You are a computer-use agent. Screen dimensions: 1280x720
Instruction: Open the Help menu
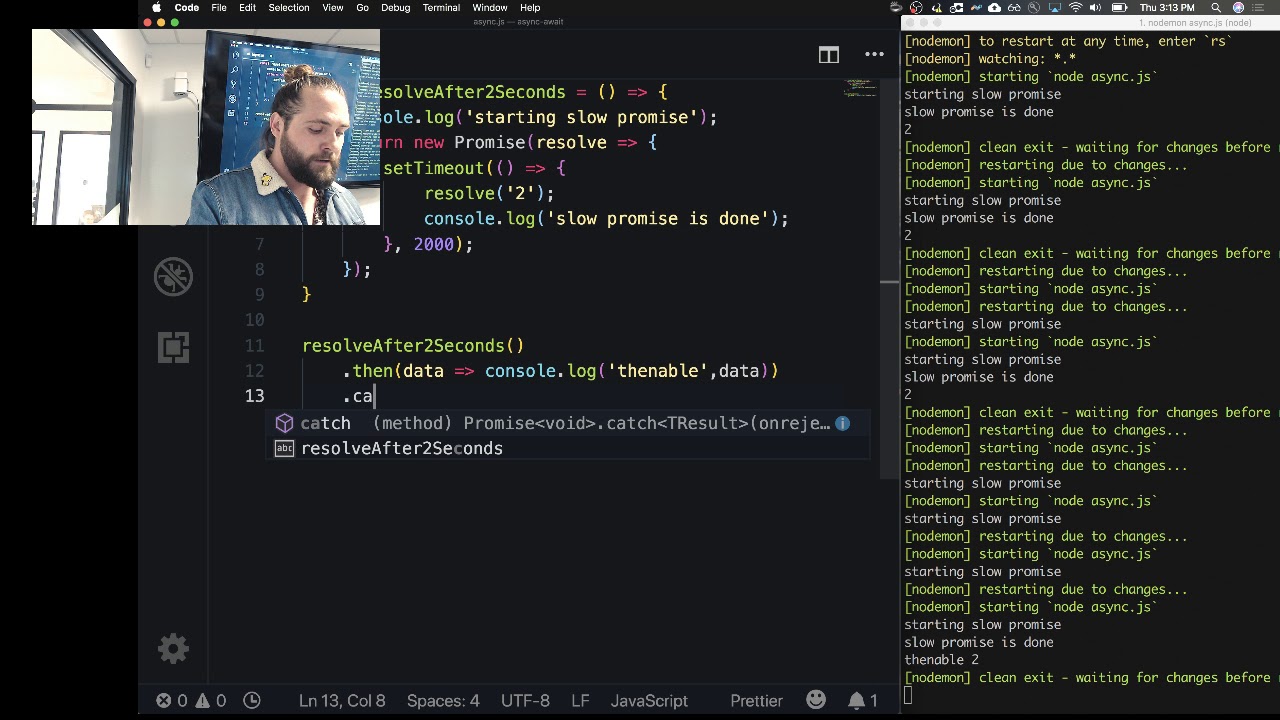[x=530, y=8]
